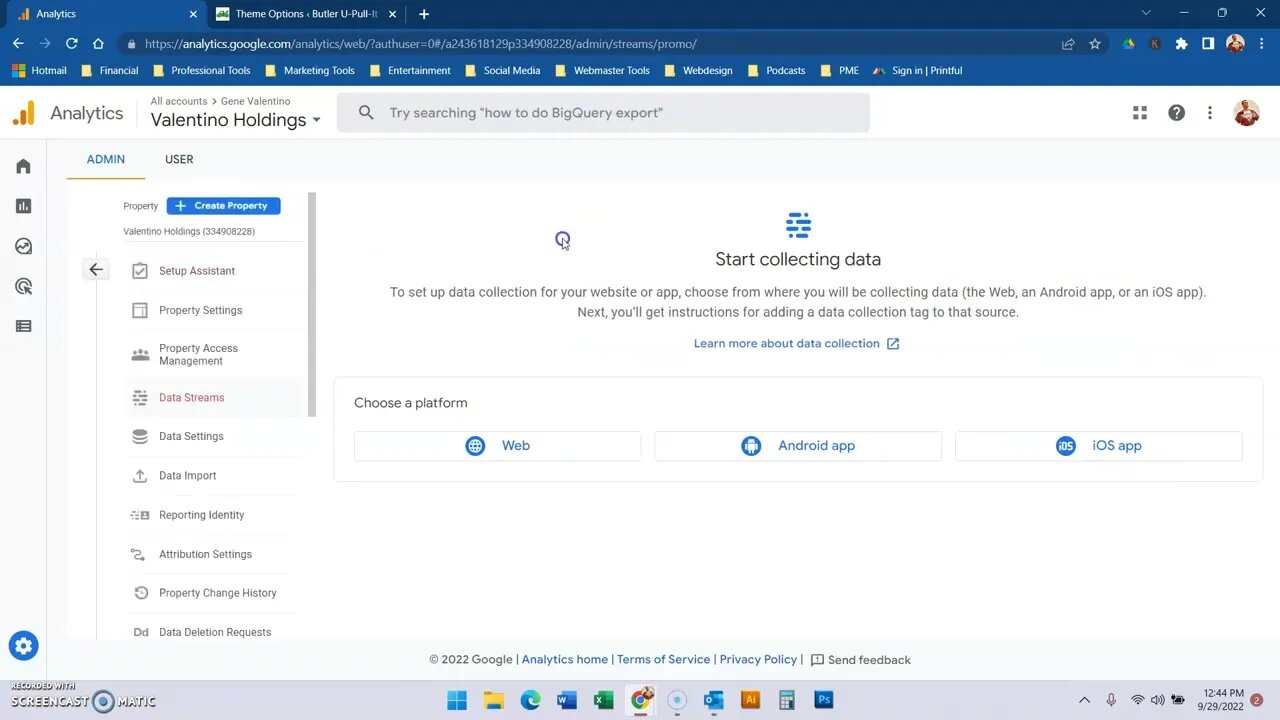Open Data Import menu item
1280x720 pixels.
click(x=187, y=476)
